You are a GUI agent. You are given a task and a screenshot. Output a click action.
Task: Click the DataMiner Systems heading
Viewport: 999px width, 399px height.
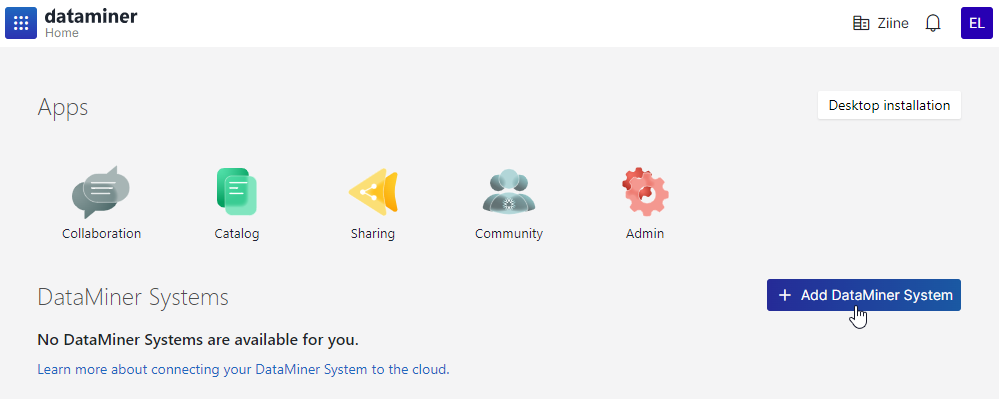[x=133, y=298]
